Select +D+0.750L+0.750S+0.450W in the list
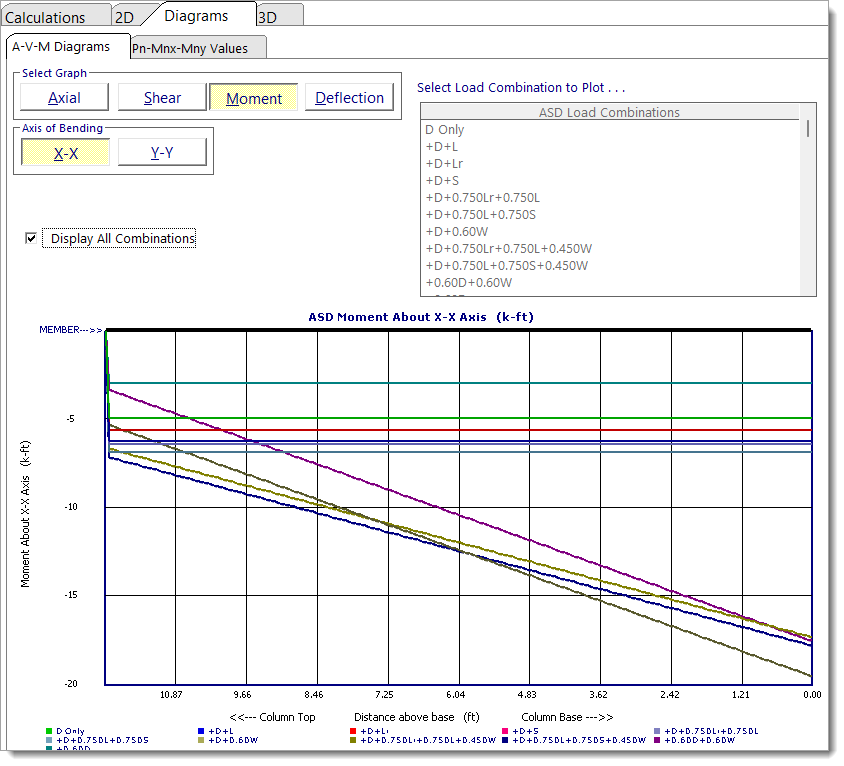Screen dimensions: 844x766 coord(506,266)
